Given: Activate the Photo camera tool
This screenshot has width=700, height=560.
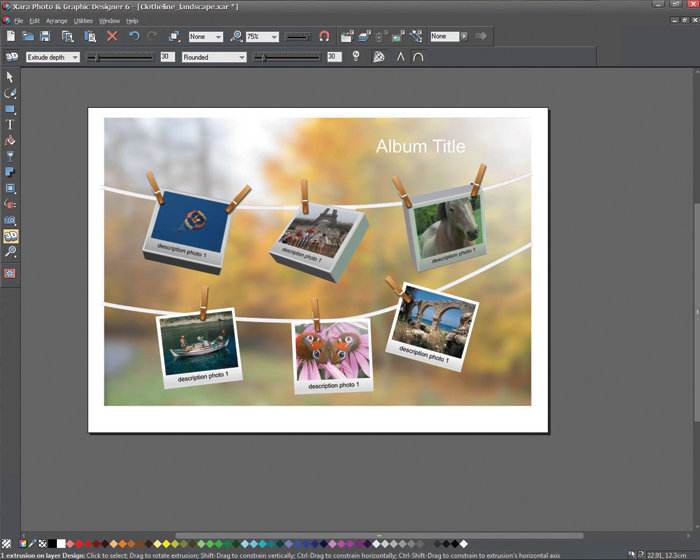Looking at the screenshot, I should 10,220.
